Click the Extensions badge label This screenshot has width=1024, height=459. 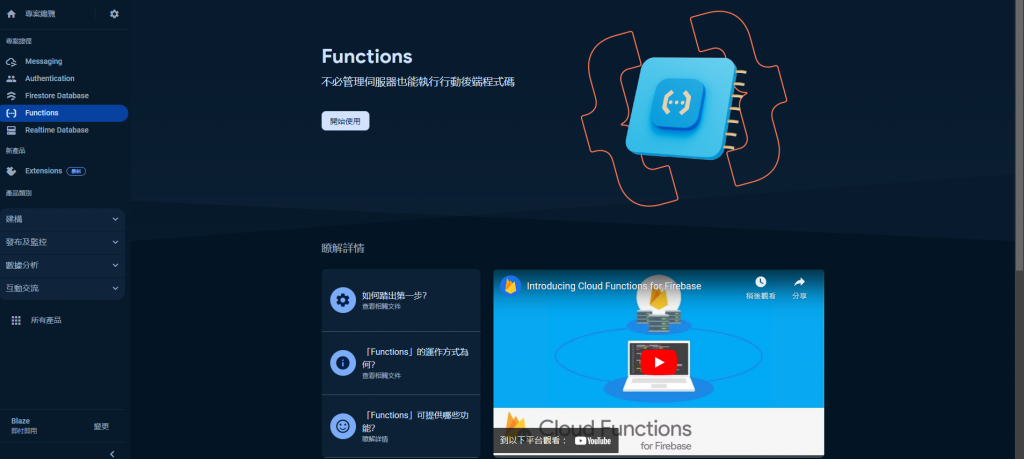[x=76, y=171]
